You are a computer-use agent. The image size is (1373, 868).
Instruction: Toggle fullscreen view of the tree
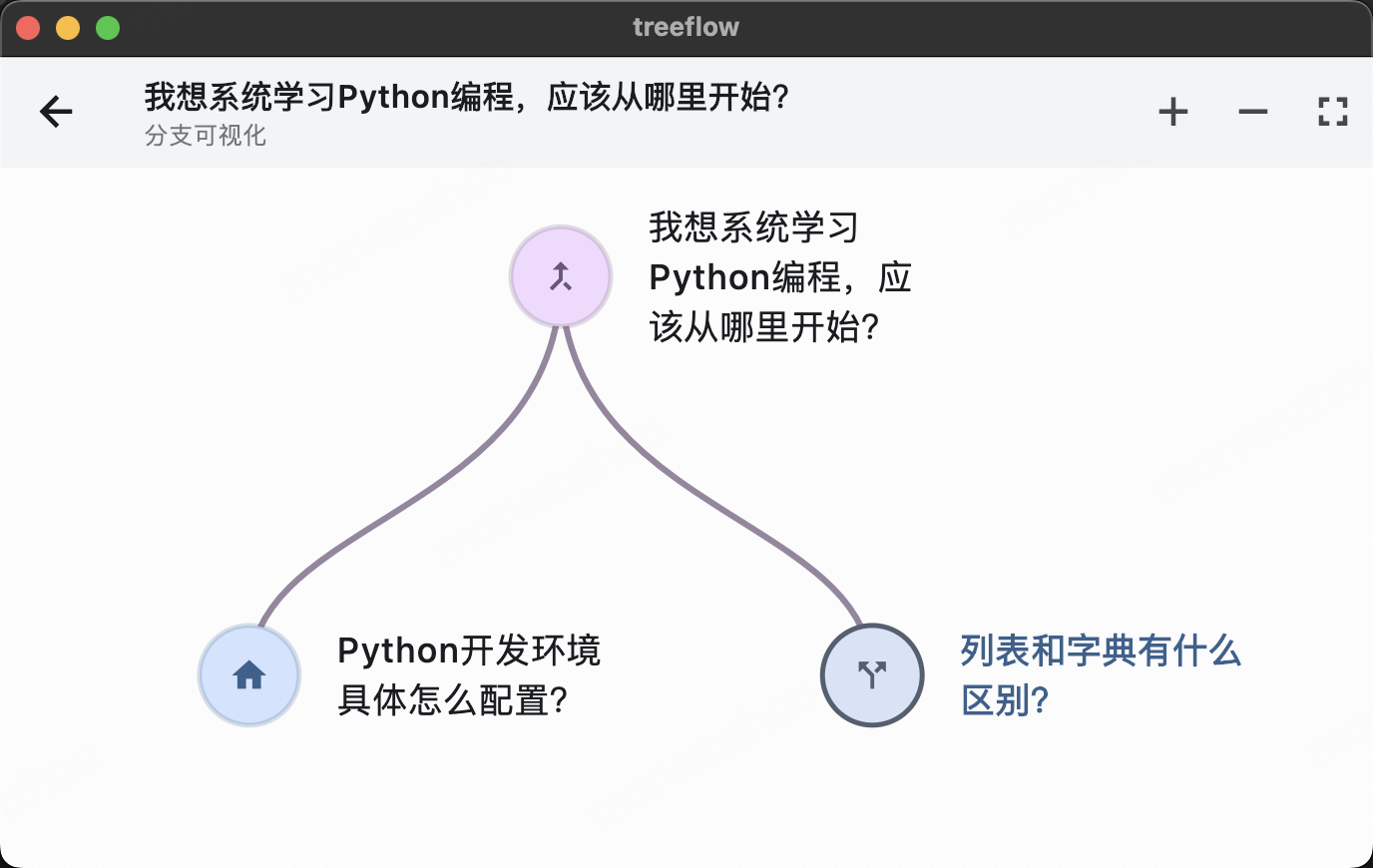click(x=1332, y=111)
